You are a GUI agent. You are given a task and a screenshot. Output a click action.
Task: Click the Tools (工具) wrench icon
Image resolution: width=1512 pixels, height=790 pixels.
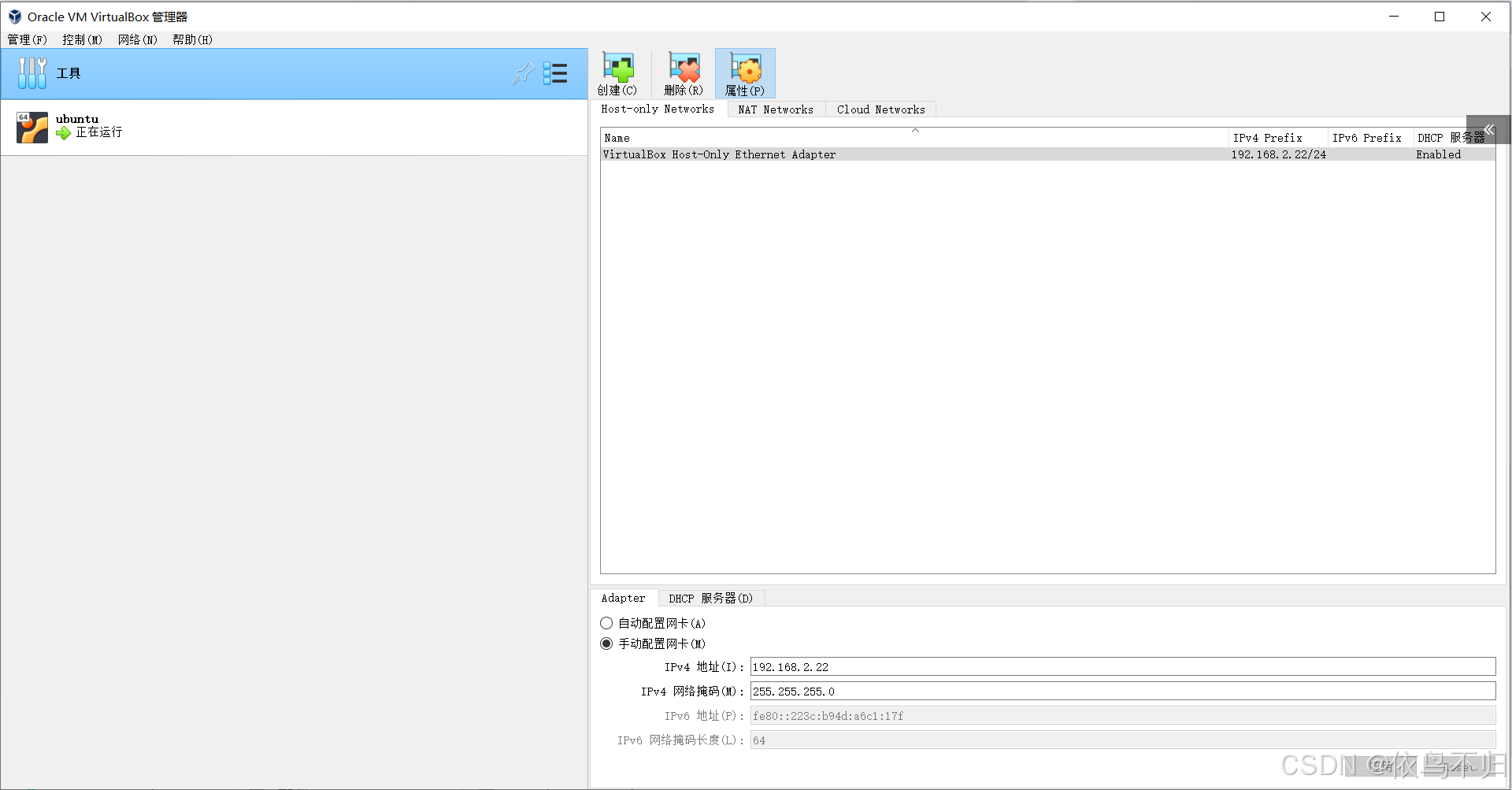pyautogui.click(x=32, y=73)
